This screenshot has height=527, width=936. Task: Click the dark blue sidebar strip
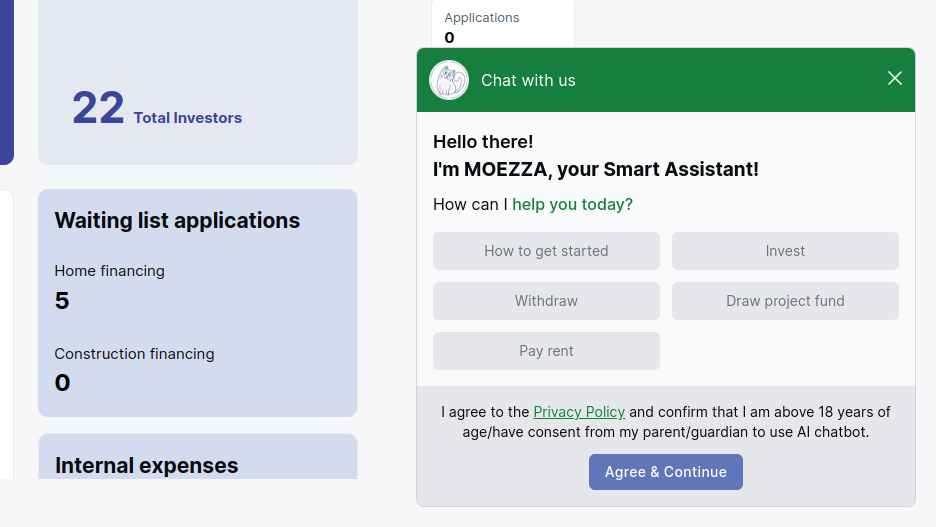click(x=7, y=82)
